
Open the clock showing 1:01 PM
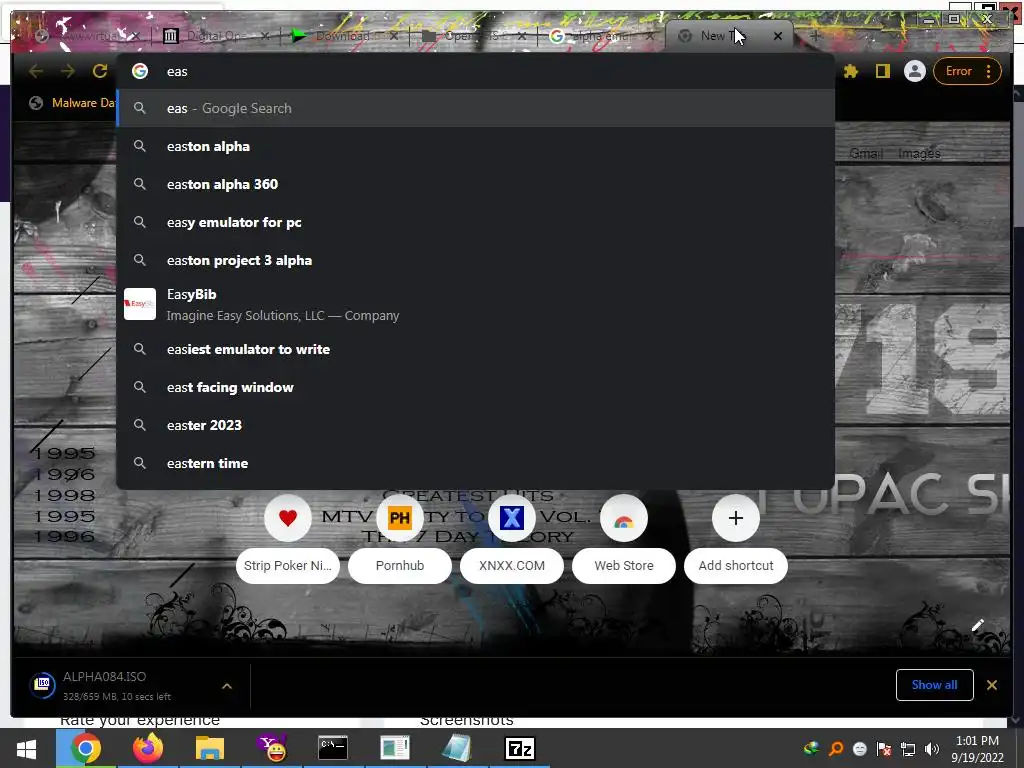pos(977,748)
